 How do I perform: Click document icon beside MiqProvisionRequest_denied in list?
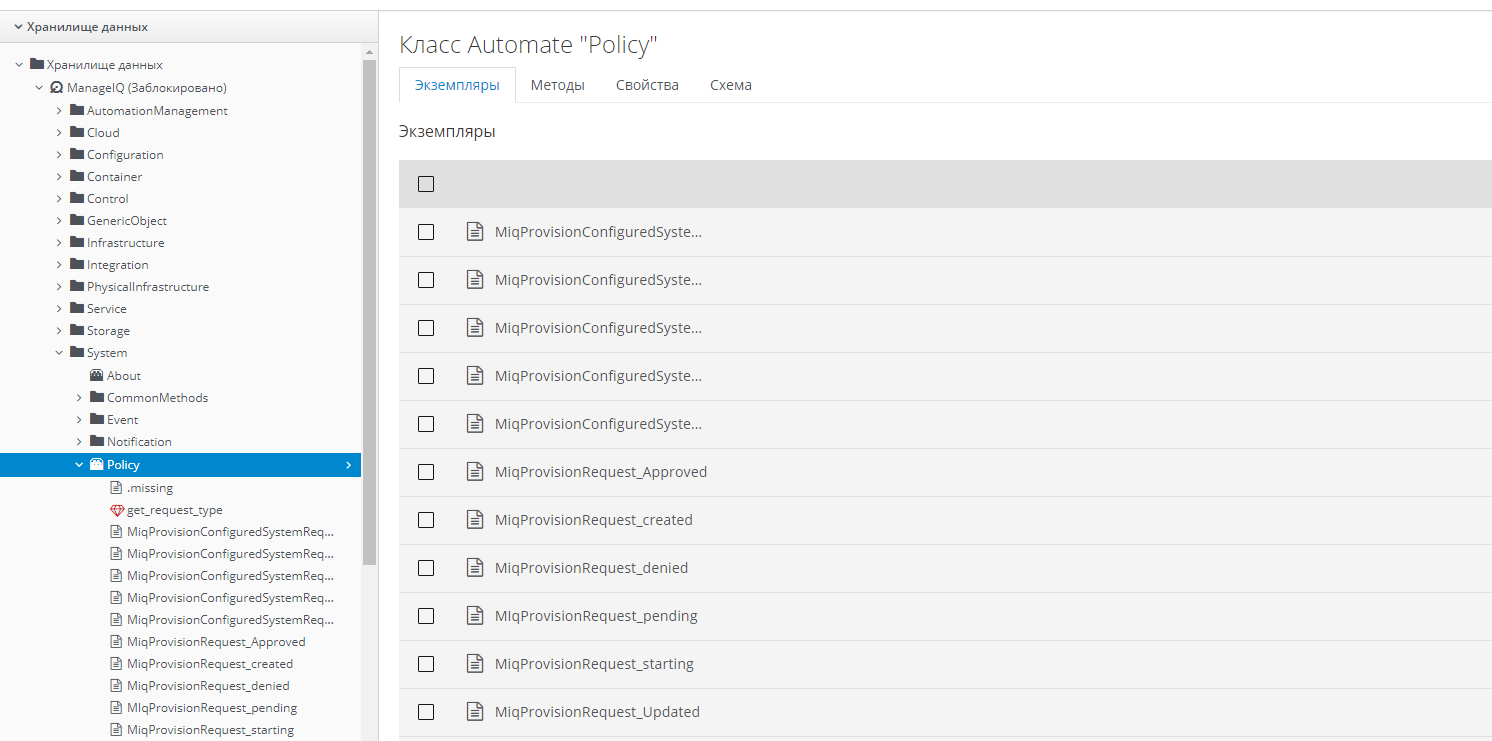pyautogui.click(x=475, y=568)
